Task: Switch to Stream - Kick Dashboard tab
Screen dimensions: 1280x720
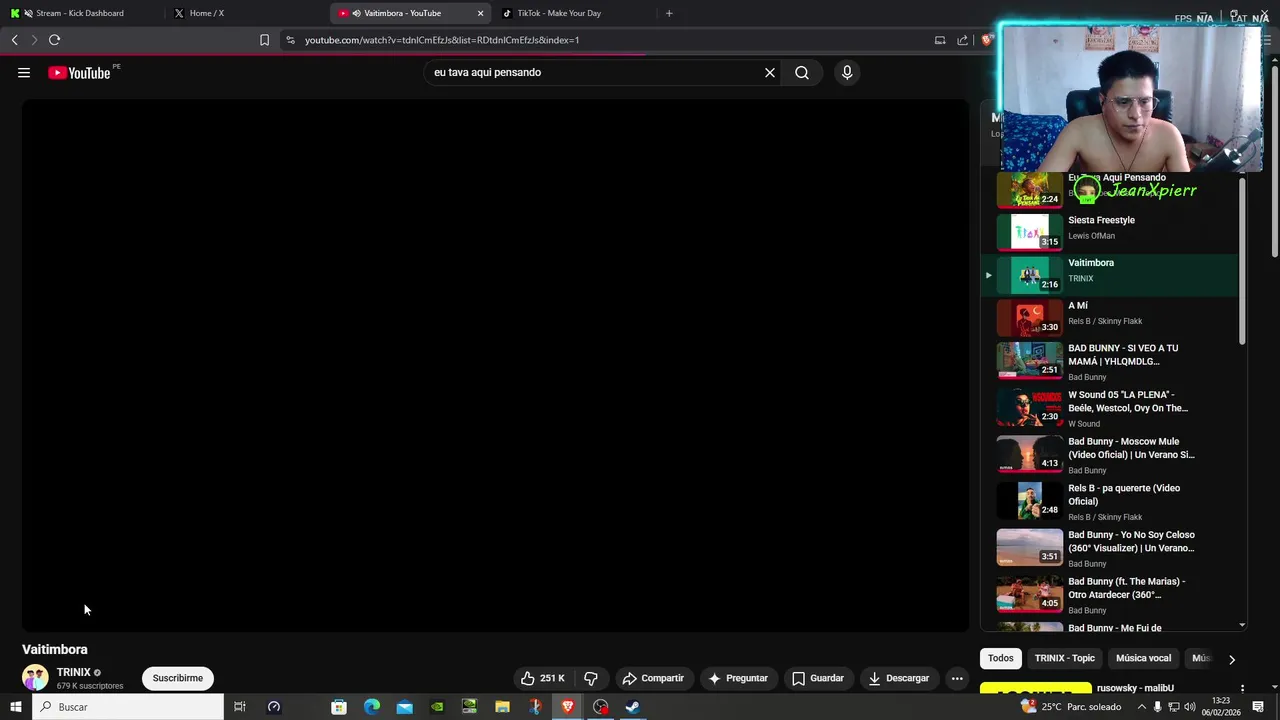Action: 81,13
